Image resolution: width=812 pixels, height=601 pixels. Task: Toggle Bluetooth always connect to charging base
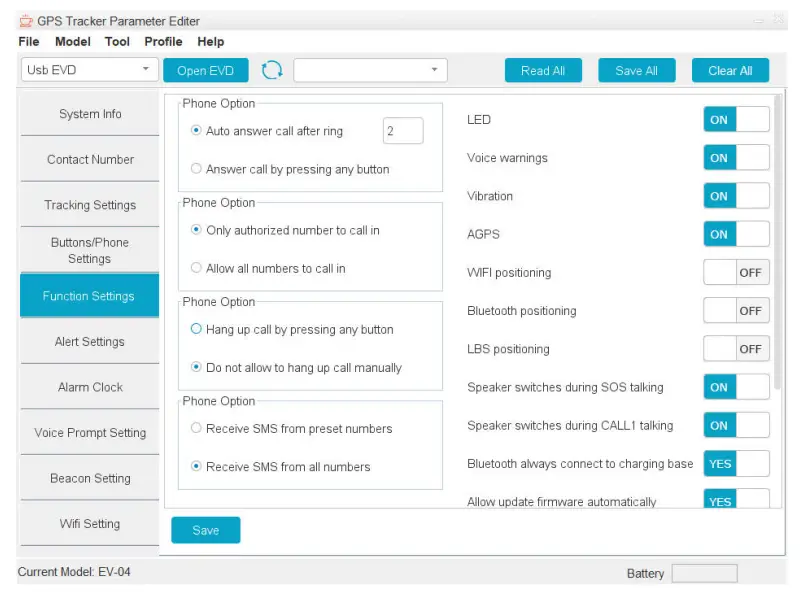coord(736,463)
